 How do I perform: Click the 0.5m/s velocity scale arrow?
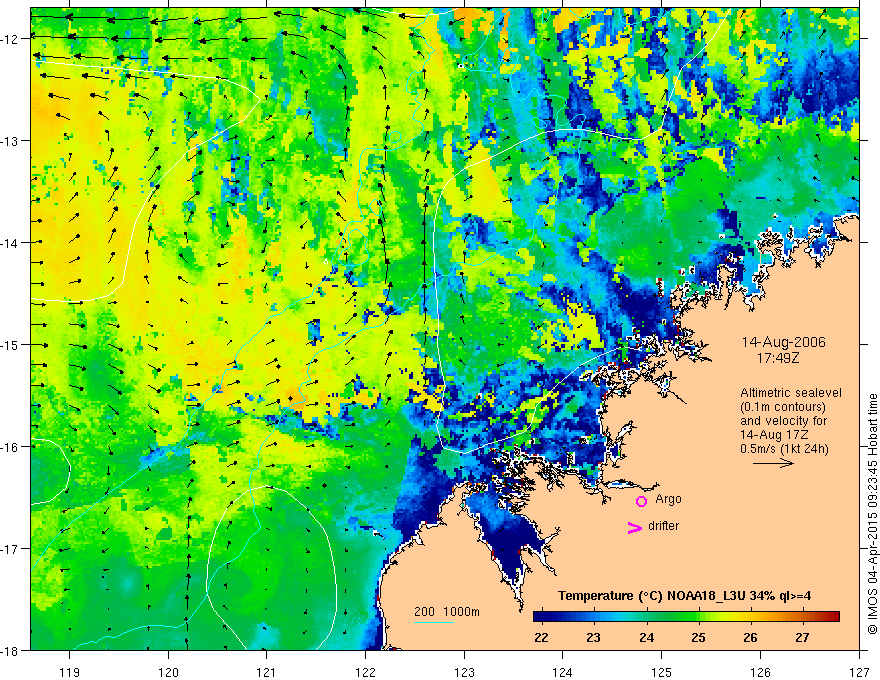(x=773, y=463)
